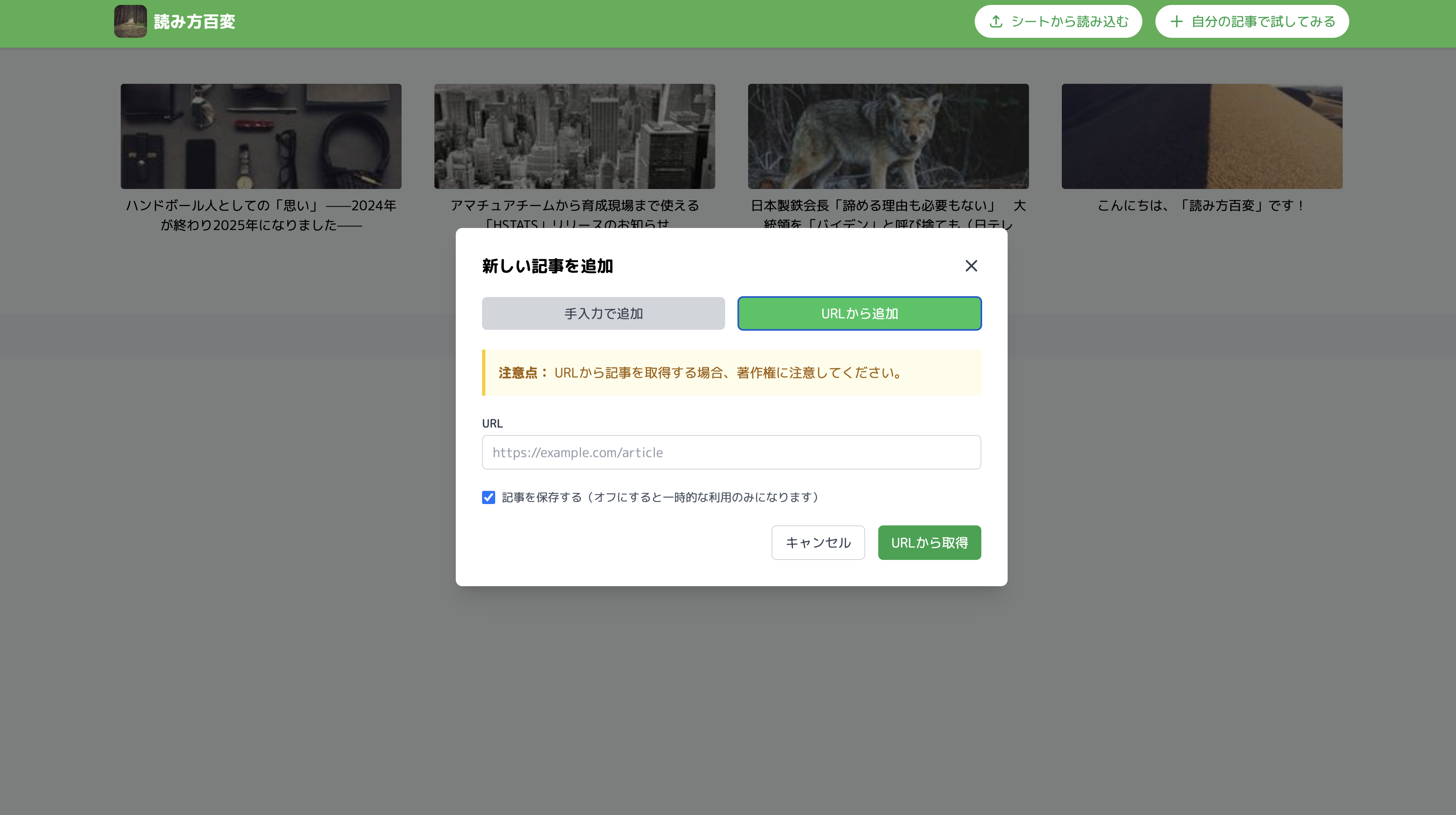
Task: Click the 読み方百変 logo image
Action: [130, 21]
